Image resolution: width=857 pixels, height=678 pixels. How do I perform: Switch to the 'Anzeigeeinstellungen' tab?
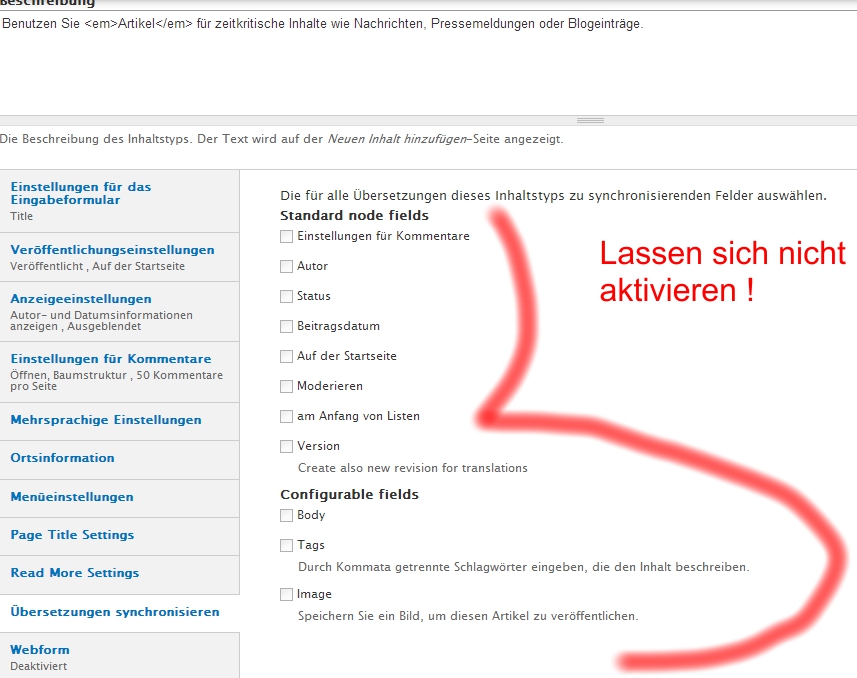point(81,299)
